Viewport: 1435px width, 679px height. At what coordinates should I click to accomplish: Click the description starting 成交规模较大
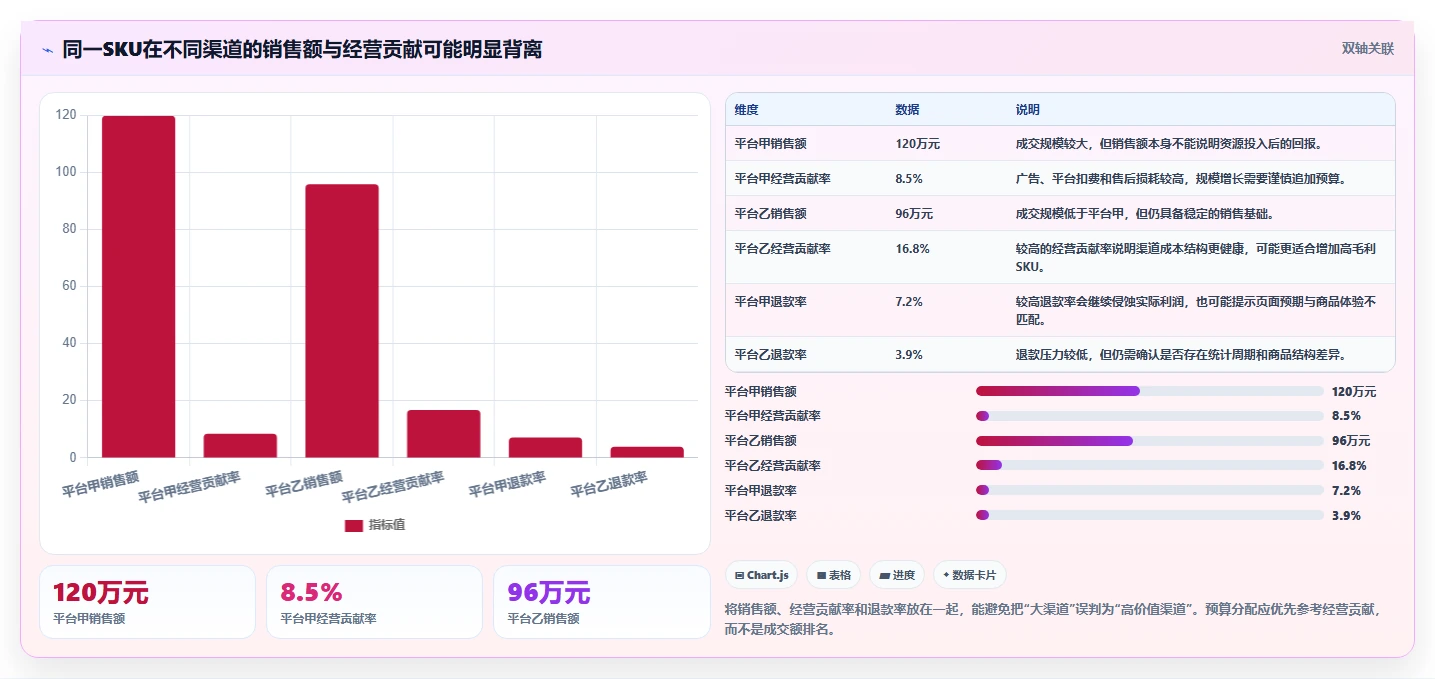(x=1169, y=144)
